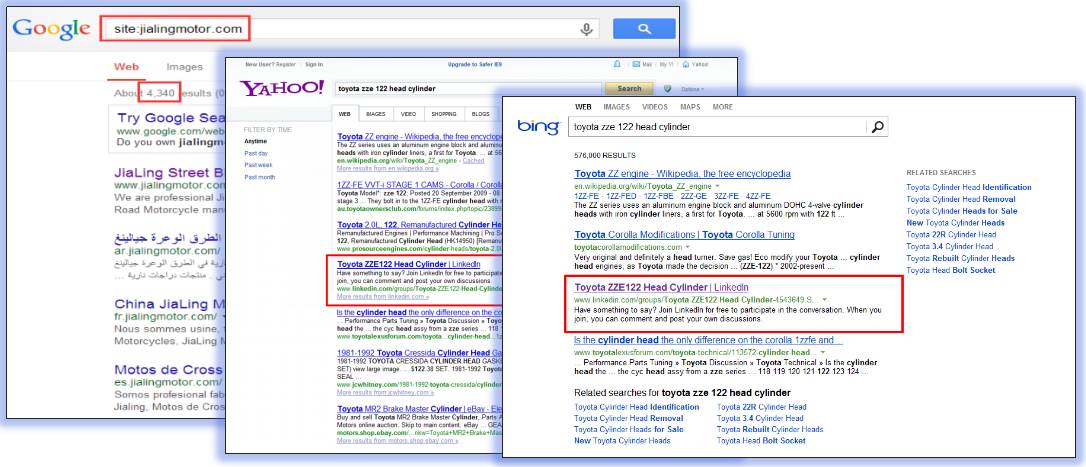The height and width of the screenshot is (467, 1086).
Task: Click in Yahoo search field
Action: click(x=468, y=89)
